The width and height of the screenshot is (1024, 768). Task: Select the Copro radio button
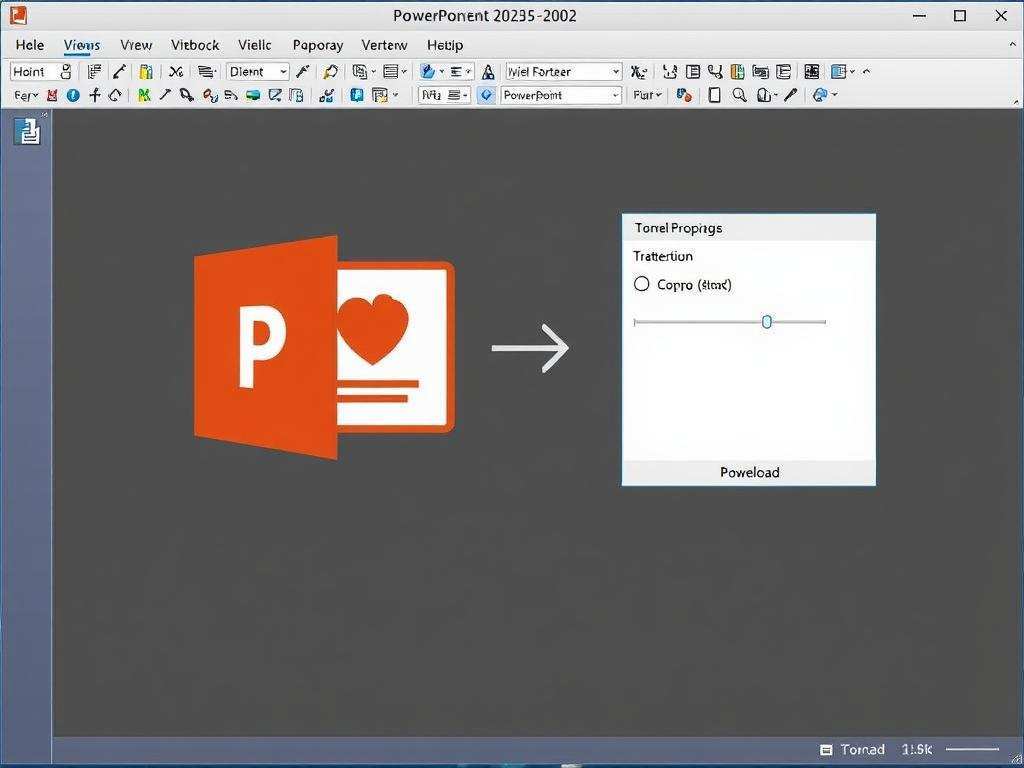point(641,284)
